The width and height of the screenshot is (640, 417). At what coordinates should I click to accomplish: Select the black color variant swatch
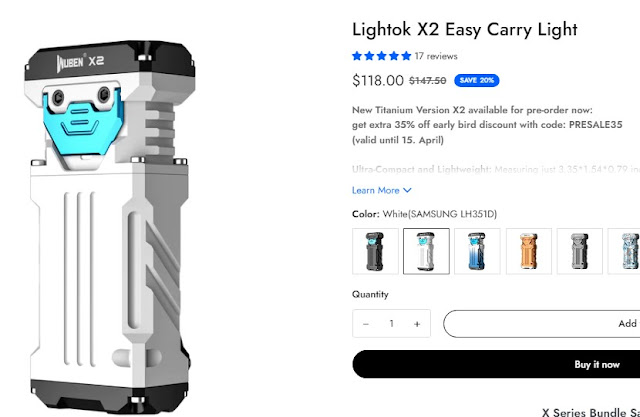coord(375,251)
